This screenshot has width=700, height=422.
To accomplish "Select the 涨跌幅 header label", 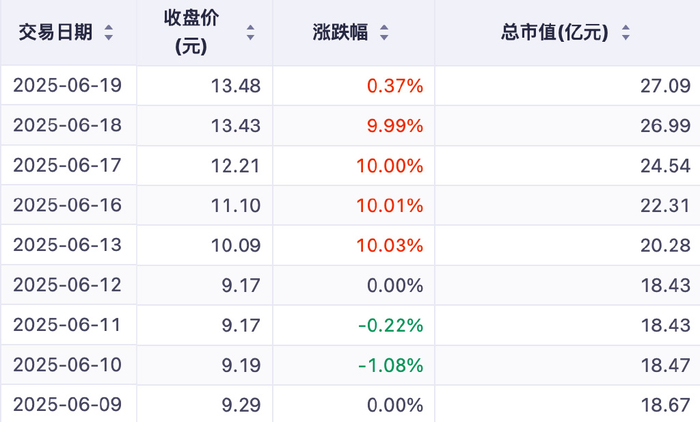I will (x=340, y=33).
